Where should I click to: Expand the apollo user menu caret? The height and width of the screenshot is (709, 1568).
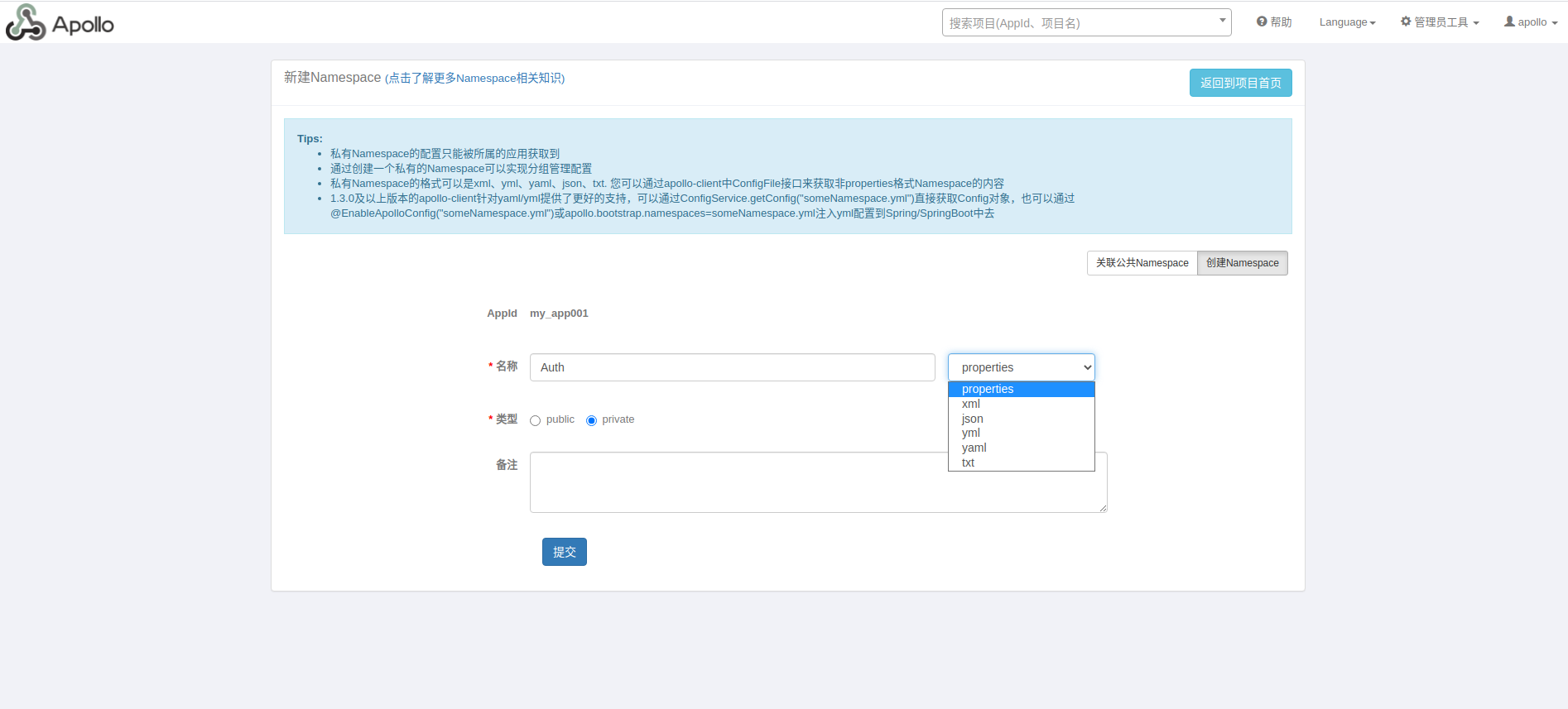(1555, 23)
